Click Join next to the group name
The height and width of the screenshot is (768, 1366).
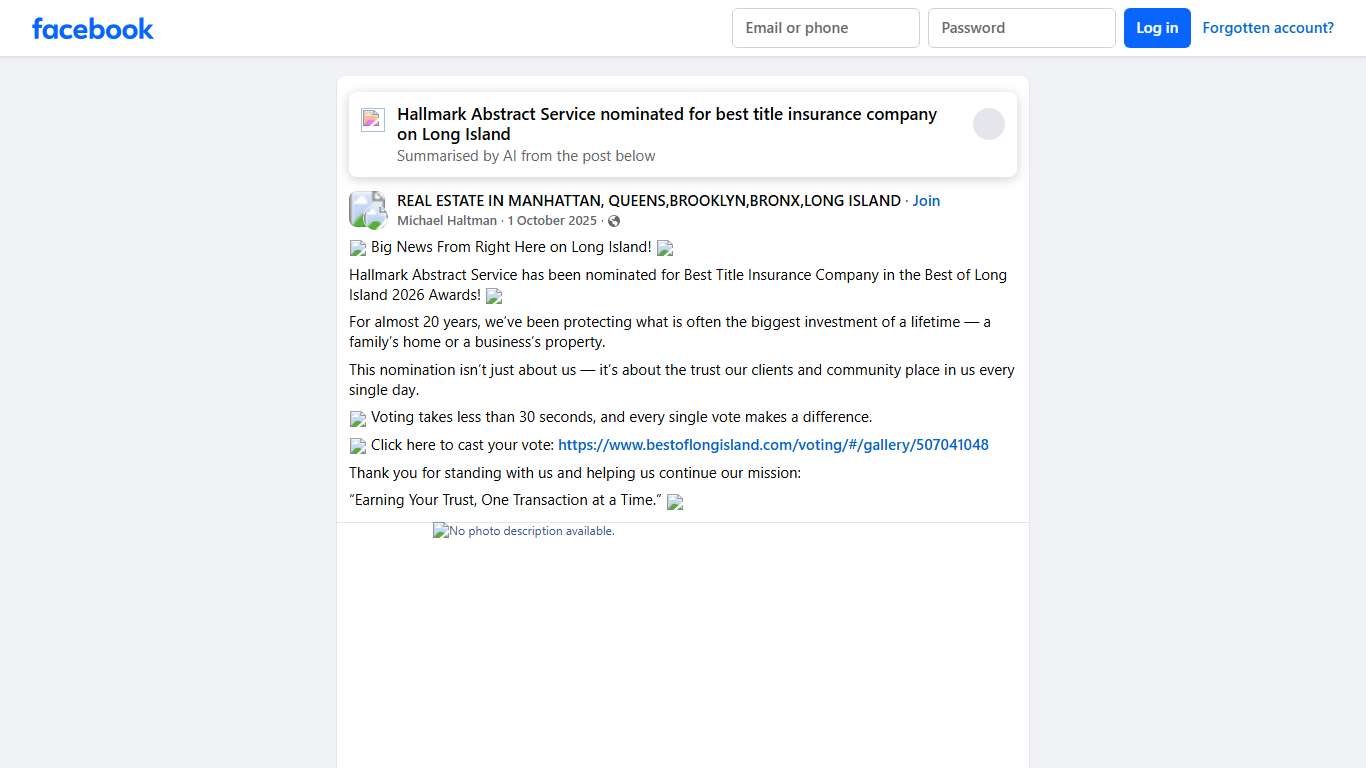click(926, 201)
